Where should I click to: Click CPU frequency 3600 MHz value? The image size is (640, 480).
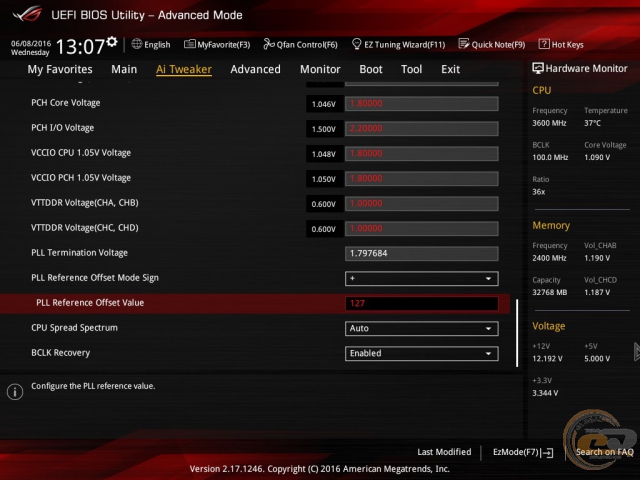click(549, 123)
